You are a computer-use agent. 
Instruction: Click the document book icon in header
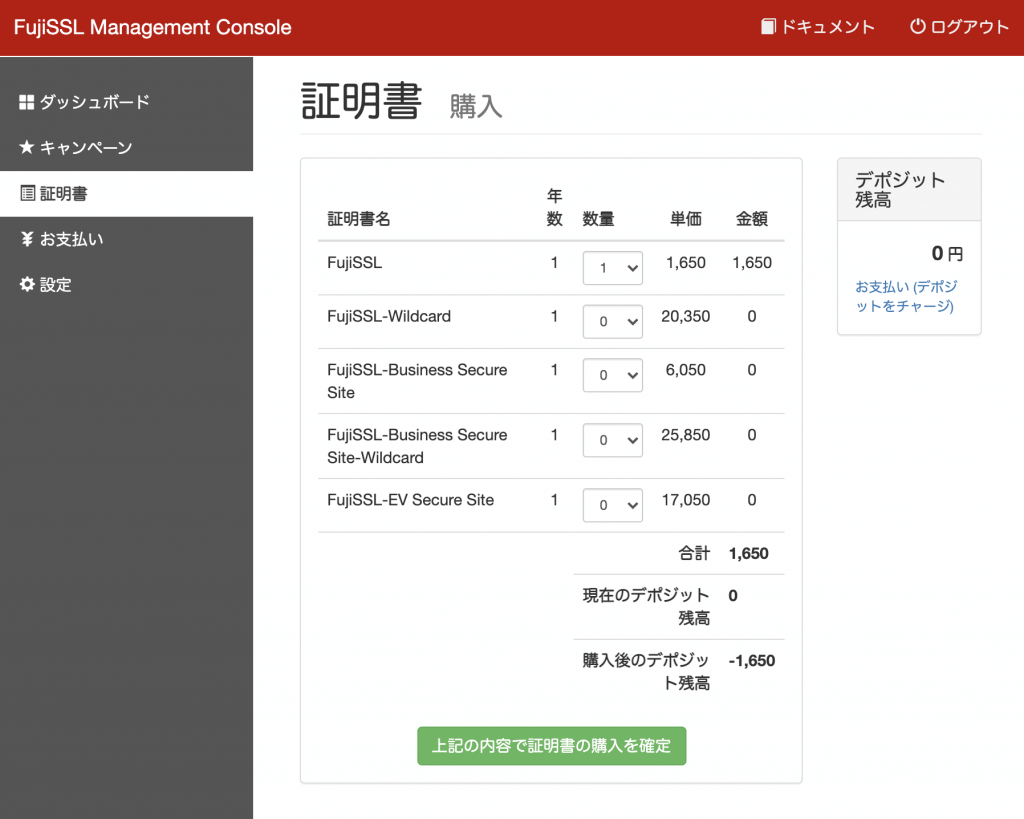click(769, 27)
